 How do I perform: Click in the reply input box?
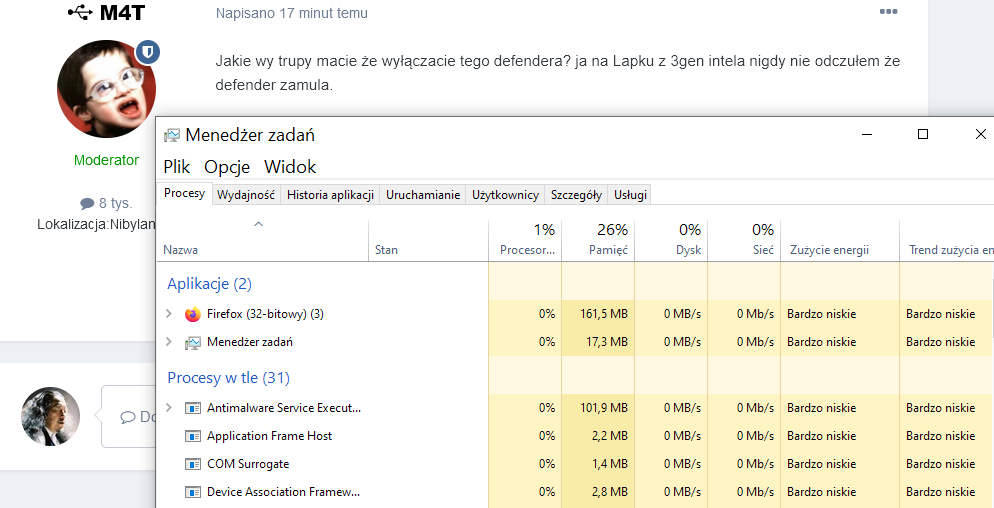click(129, 416)
